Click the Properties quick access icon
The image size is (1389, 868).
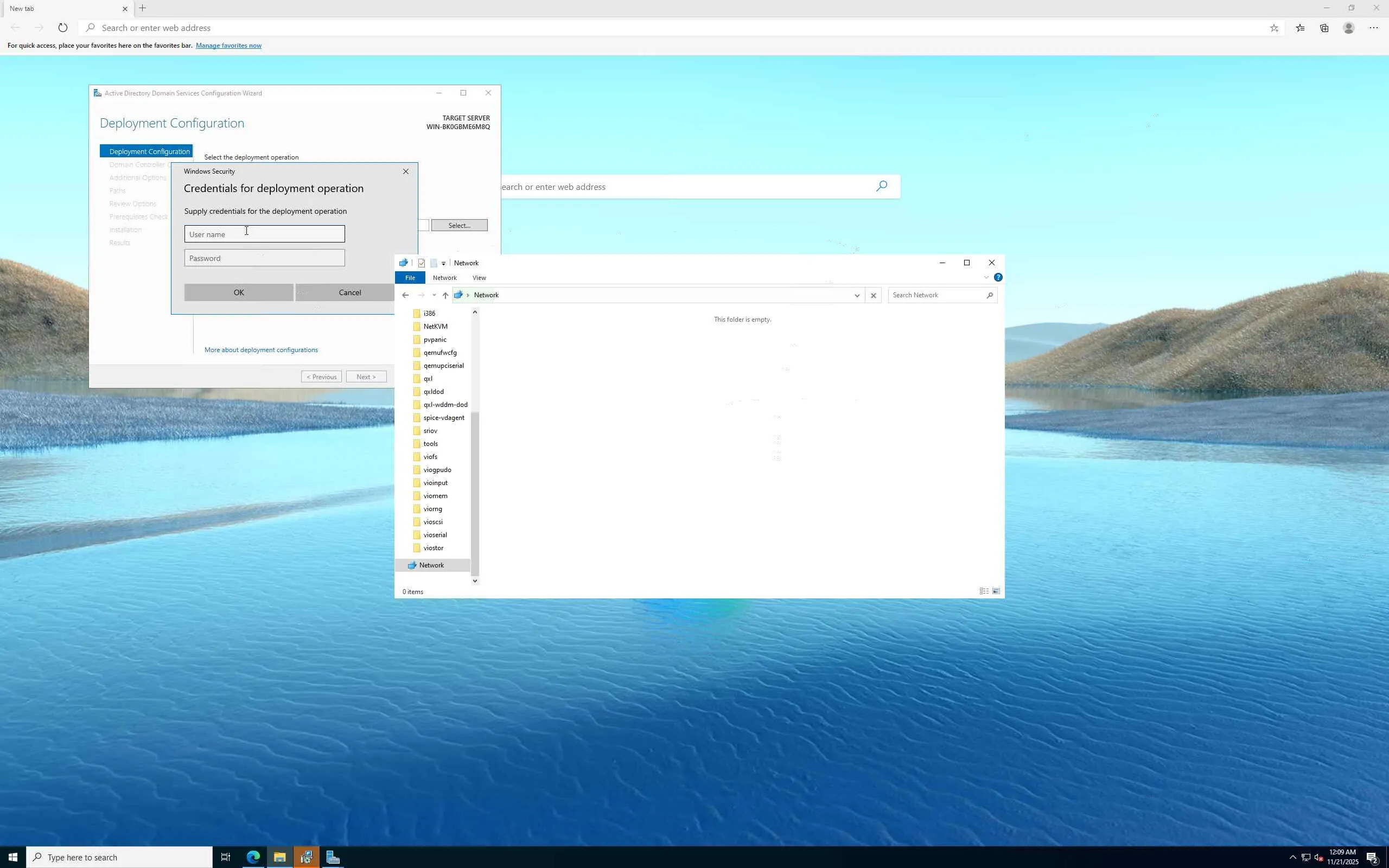point(421,263)
